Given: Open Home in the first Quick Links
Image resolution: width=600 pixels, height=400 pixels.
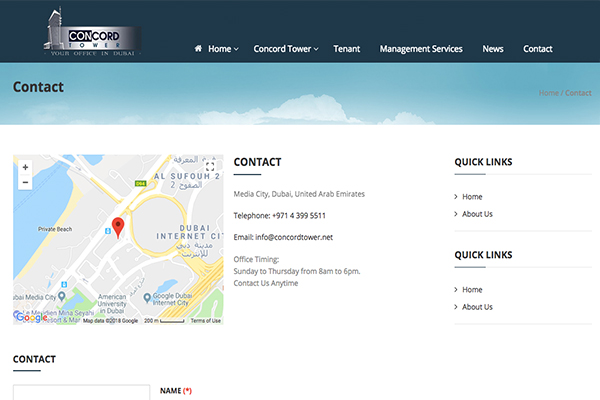Looking at the screenshot, I should point(472,197).
